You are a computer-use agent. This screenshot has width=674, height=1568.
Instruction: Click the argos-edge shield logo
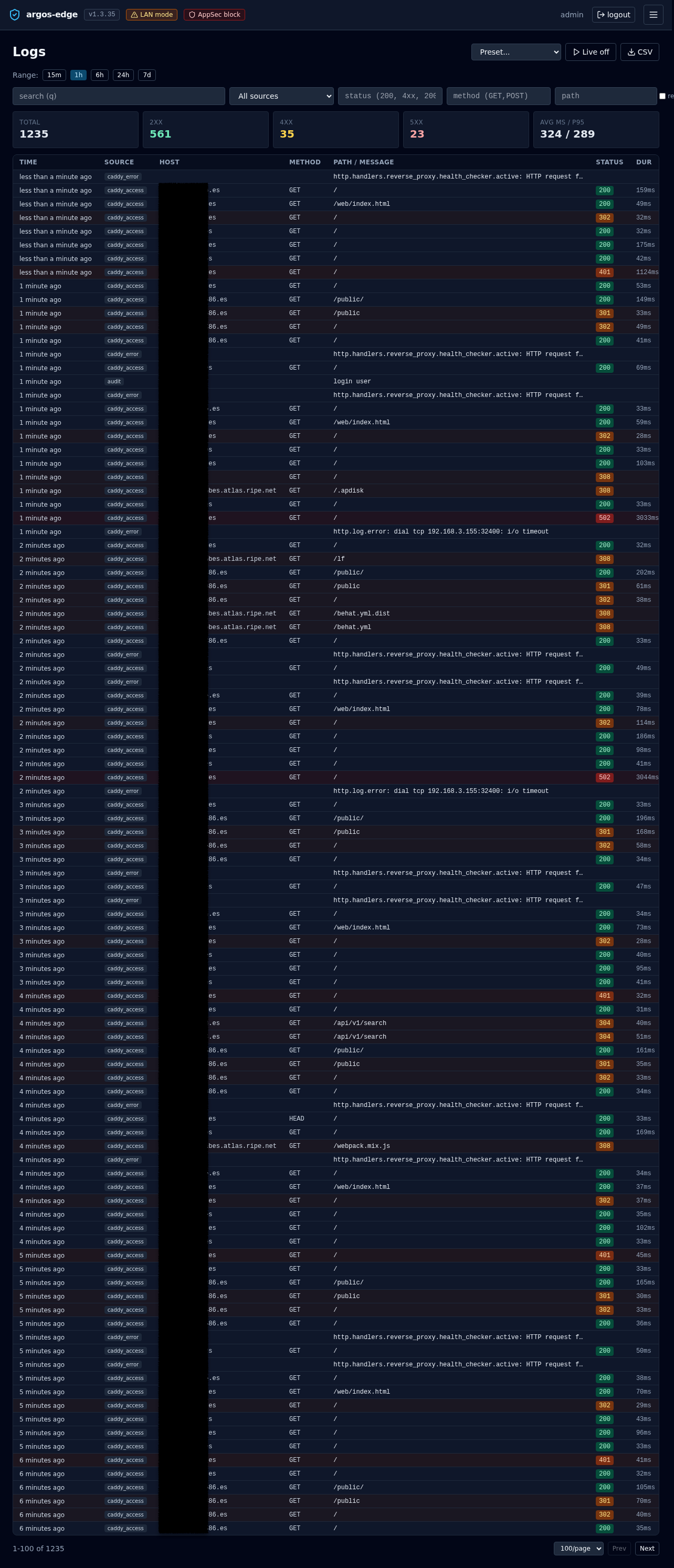coord(15,15)
